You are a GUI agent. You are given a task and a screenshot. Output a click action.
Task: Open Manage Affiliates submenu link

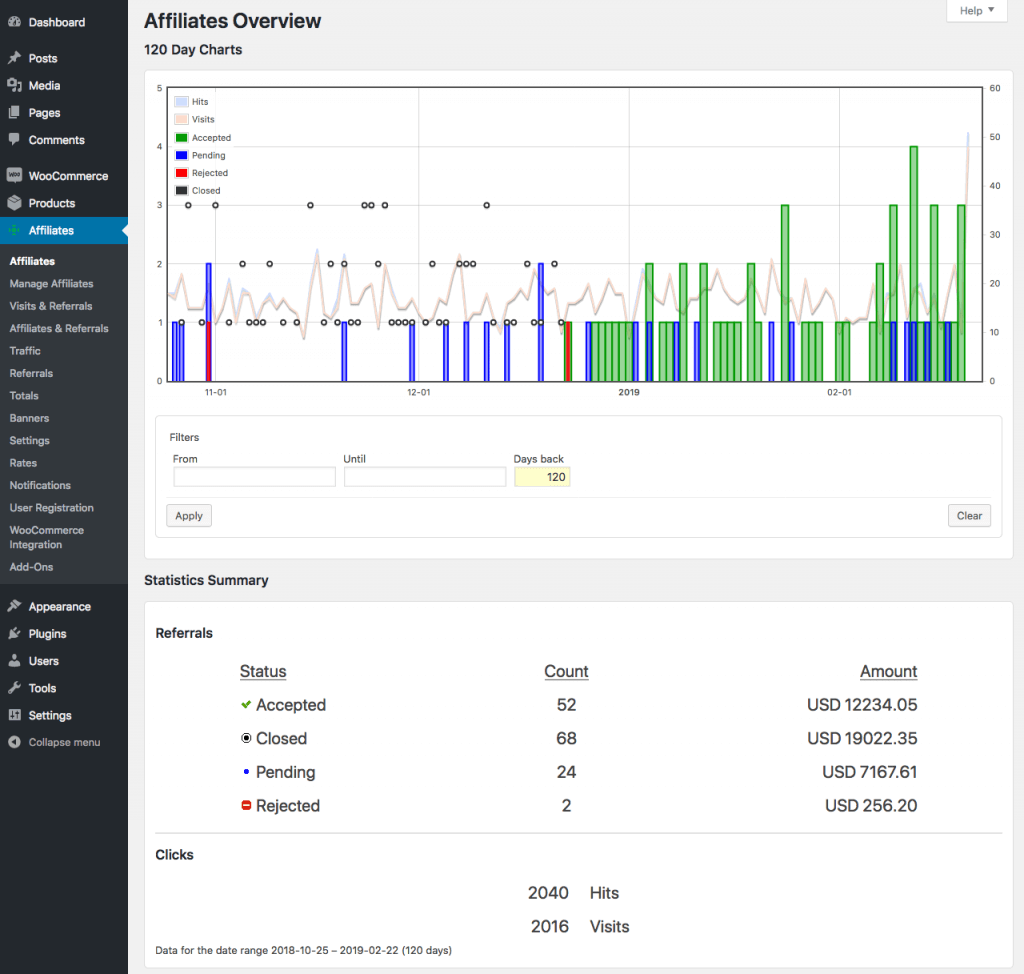52,284
